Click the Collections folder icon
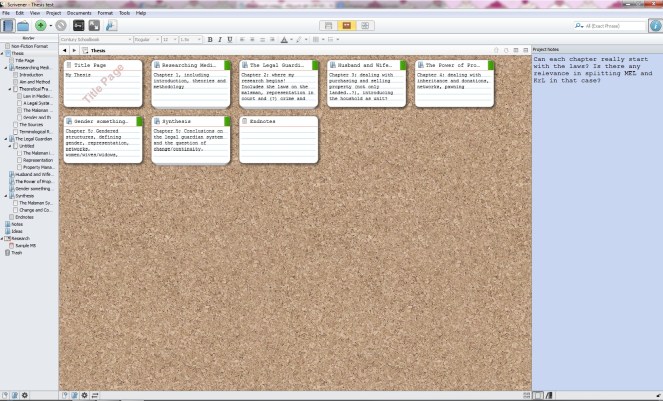The height and width of the screenshot is (401, 663). pyautogui.click(x=23, y=25)
